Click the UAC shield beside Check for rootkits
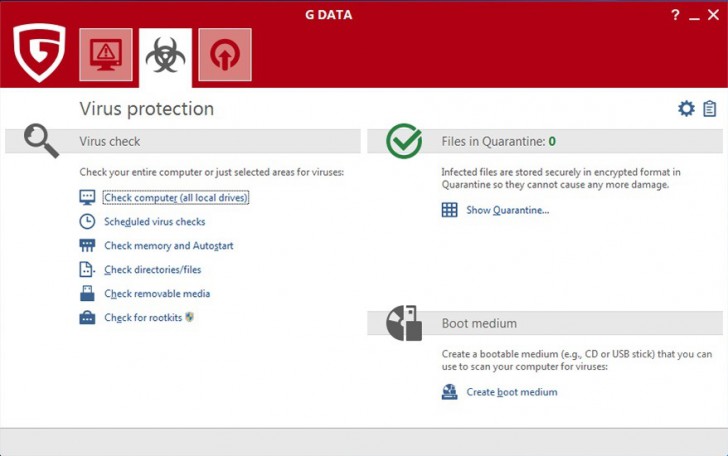This screenshot has height=456, width=728. pos(189,317)
